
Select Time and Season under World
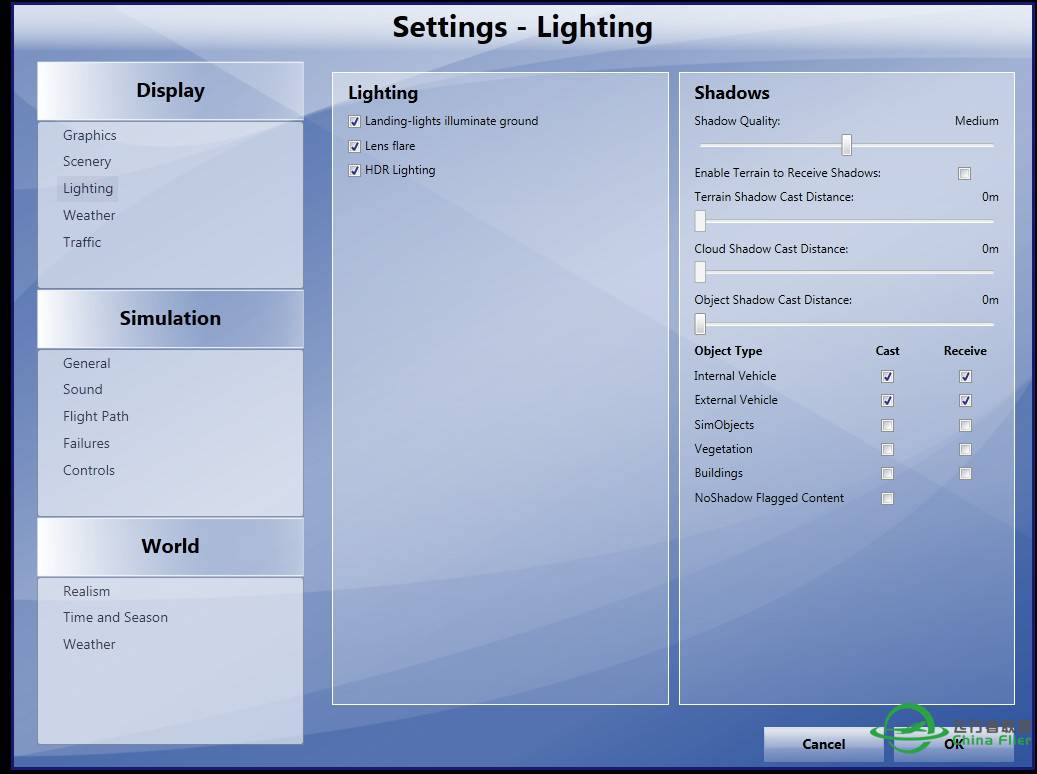coord(115,618)
